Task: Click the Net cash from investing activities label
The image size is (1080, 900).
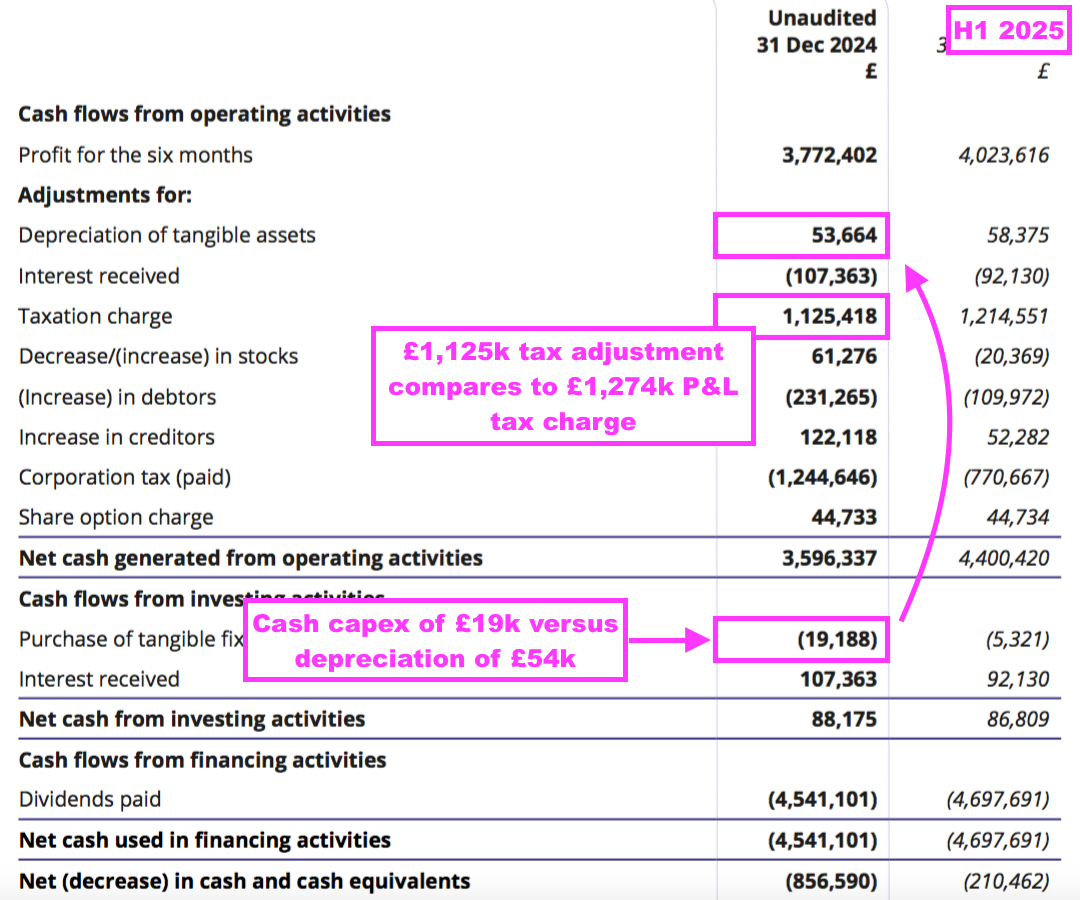Action: coord(191,718)
